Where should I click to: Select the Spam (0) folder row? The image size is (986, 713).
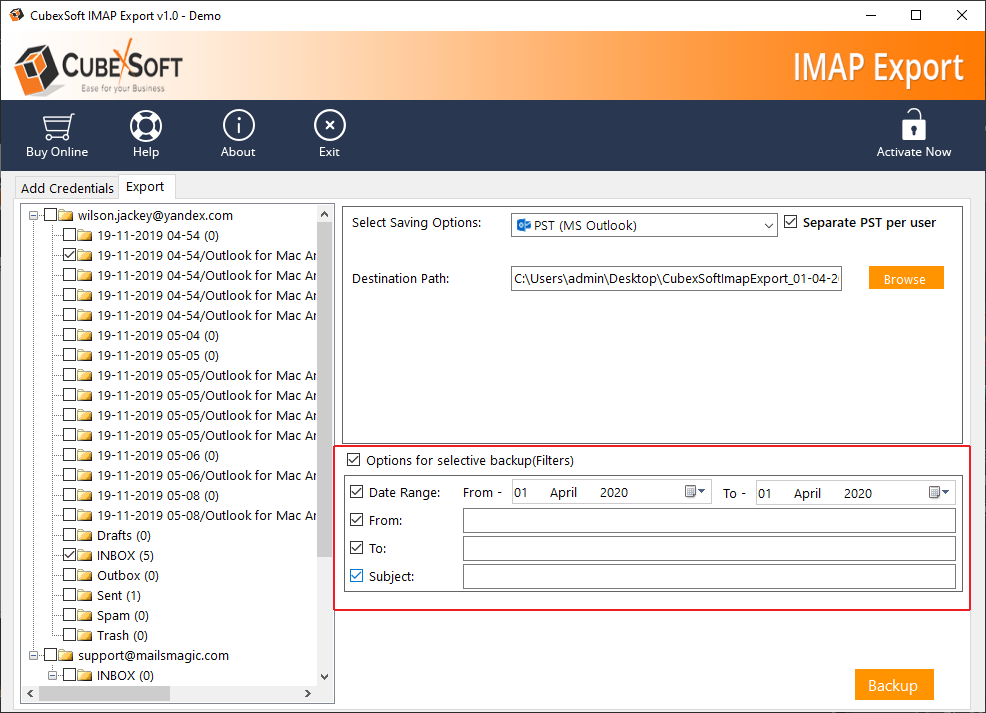point(123,616)
